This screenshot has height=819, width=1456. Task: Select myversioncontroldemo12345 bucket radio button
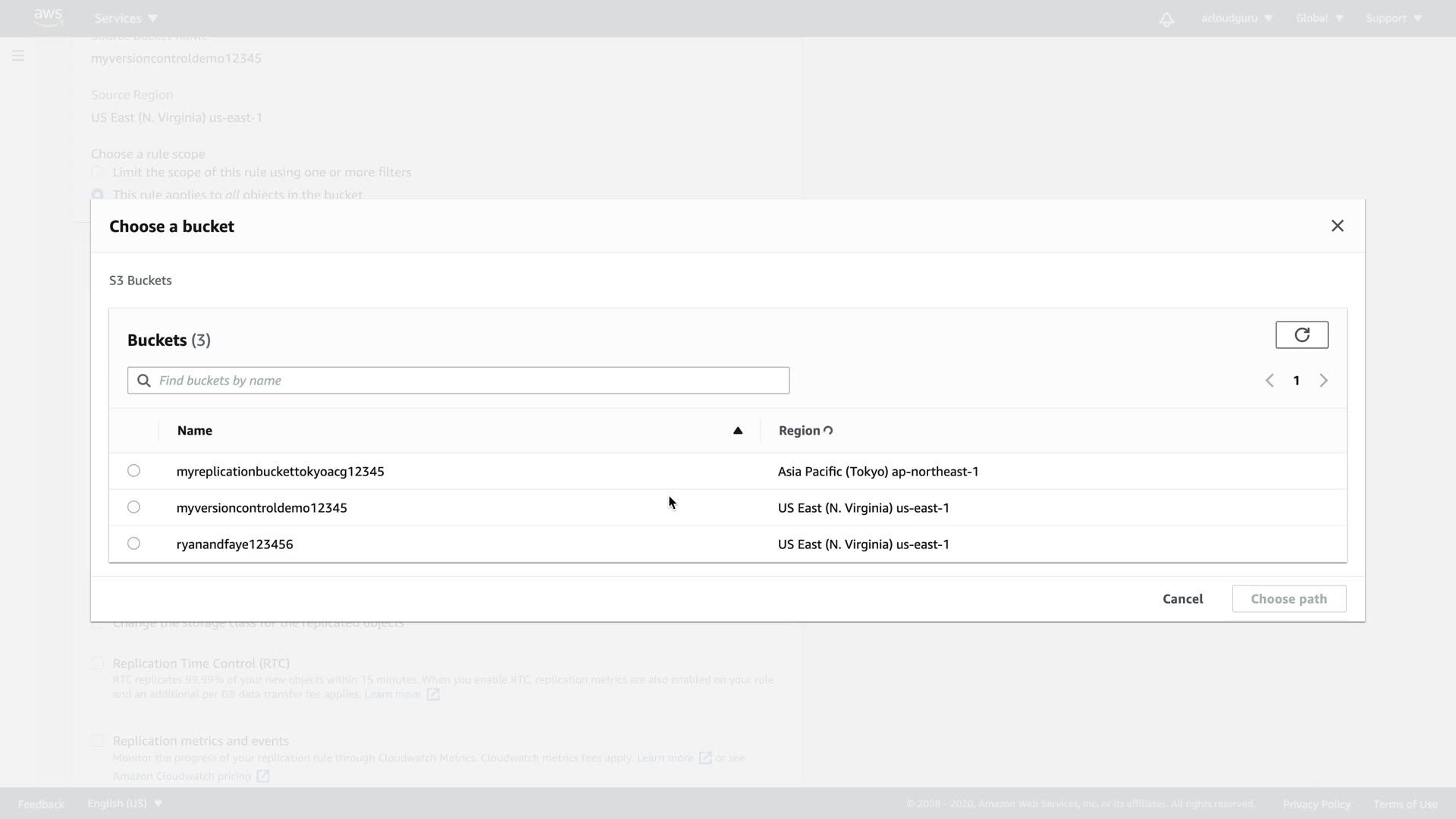point(133,507)
